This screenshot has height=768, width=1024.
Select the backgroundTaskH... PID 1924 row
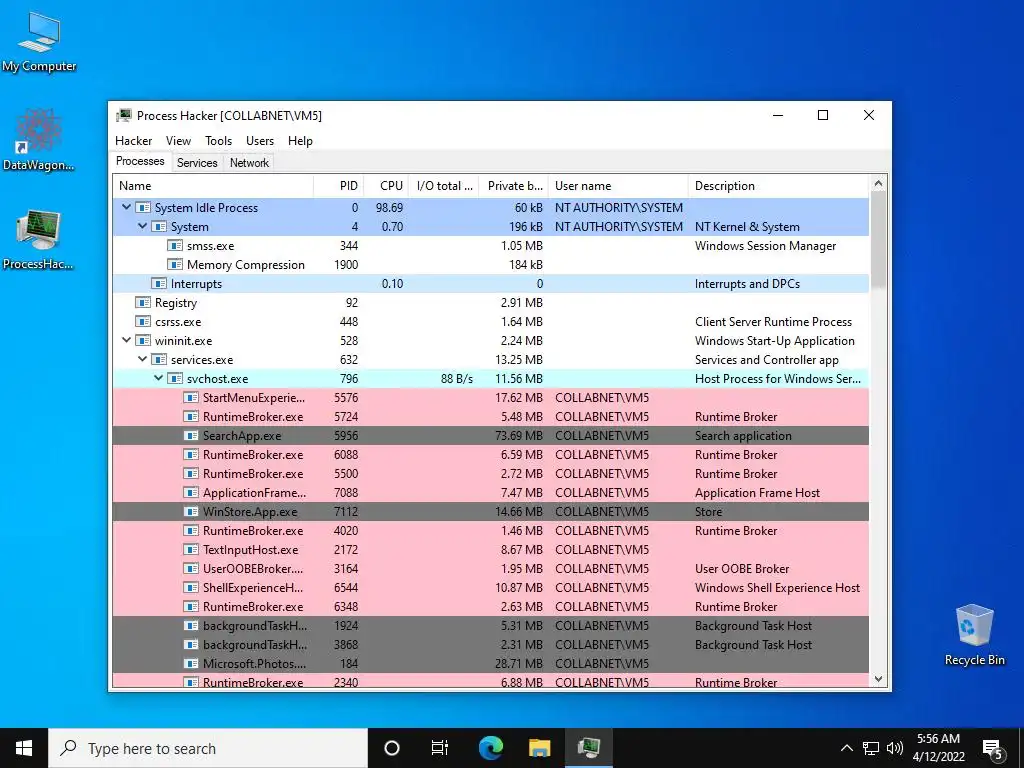pos(491,626)
